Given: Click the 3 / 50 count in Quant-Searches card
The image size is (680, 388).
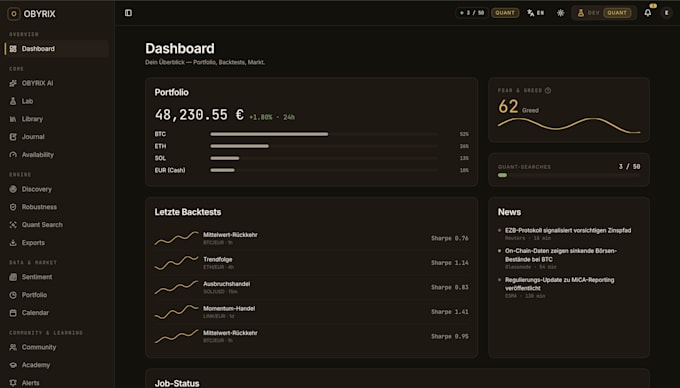Looking at the screenshot, I should click(x=629, y=166).
